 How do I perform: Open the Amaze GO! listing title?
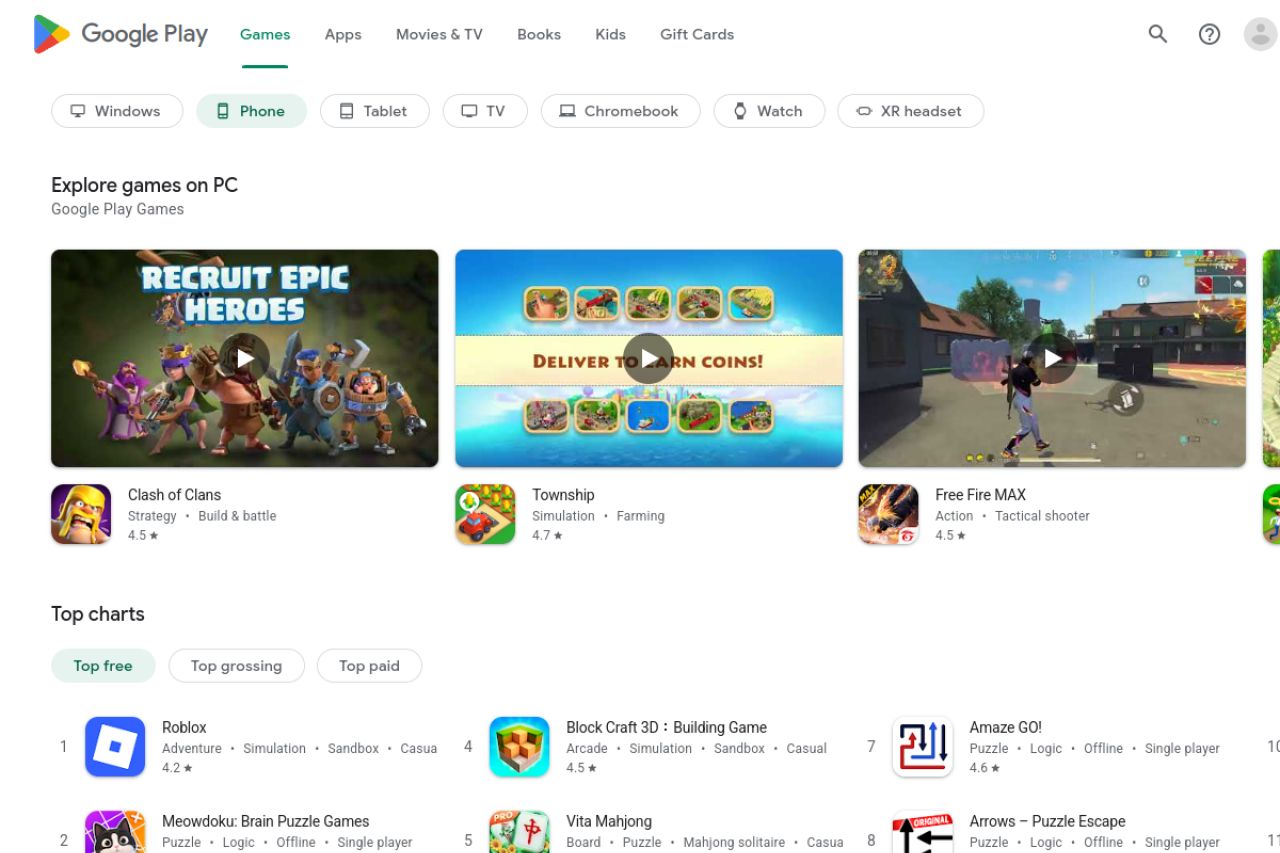tap(1005, 728)
